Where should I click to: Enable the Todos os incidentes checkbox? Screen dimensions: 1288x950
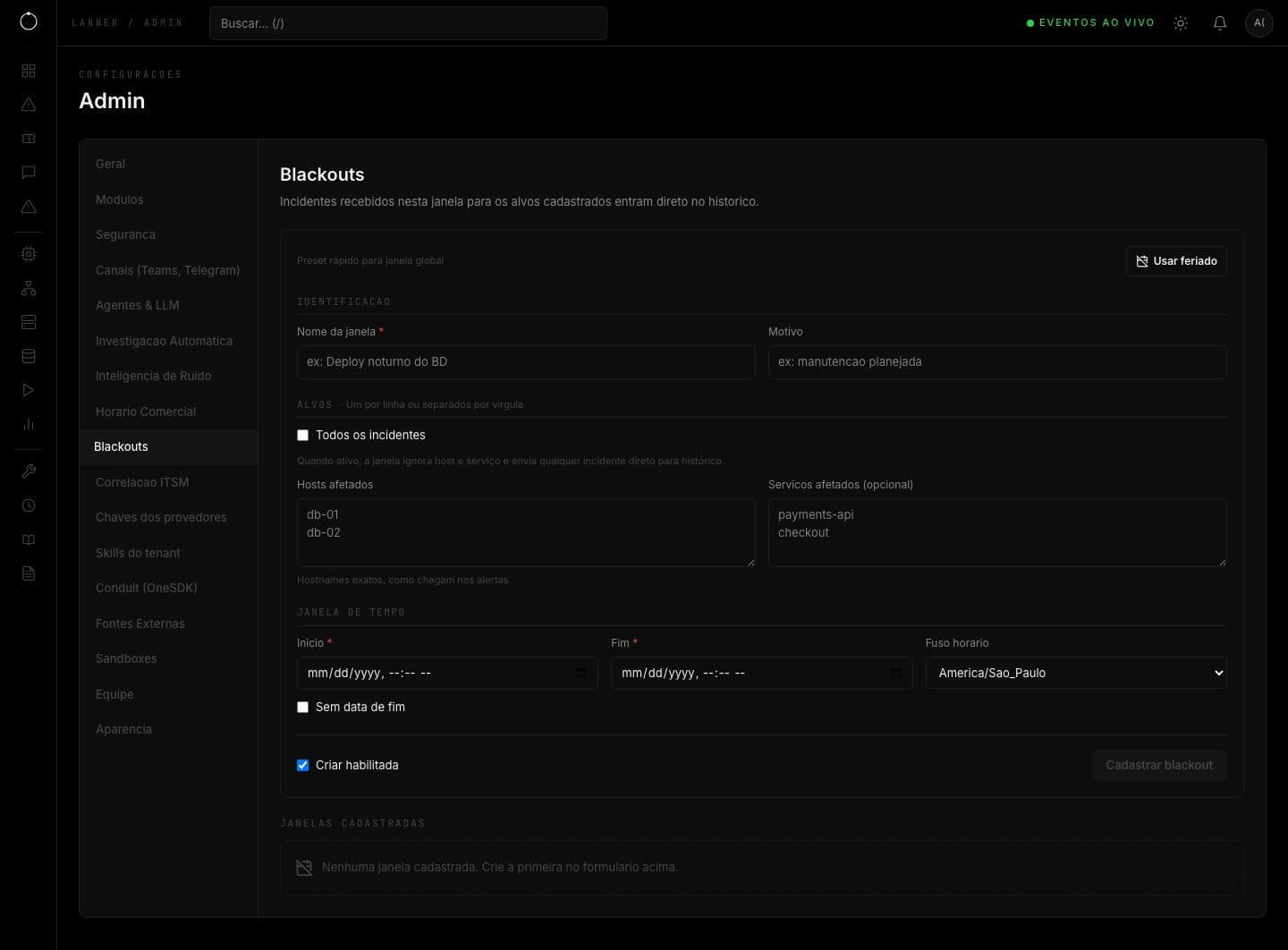point(302,436)
